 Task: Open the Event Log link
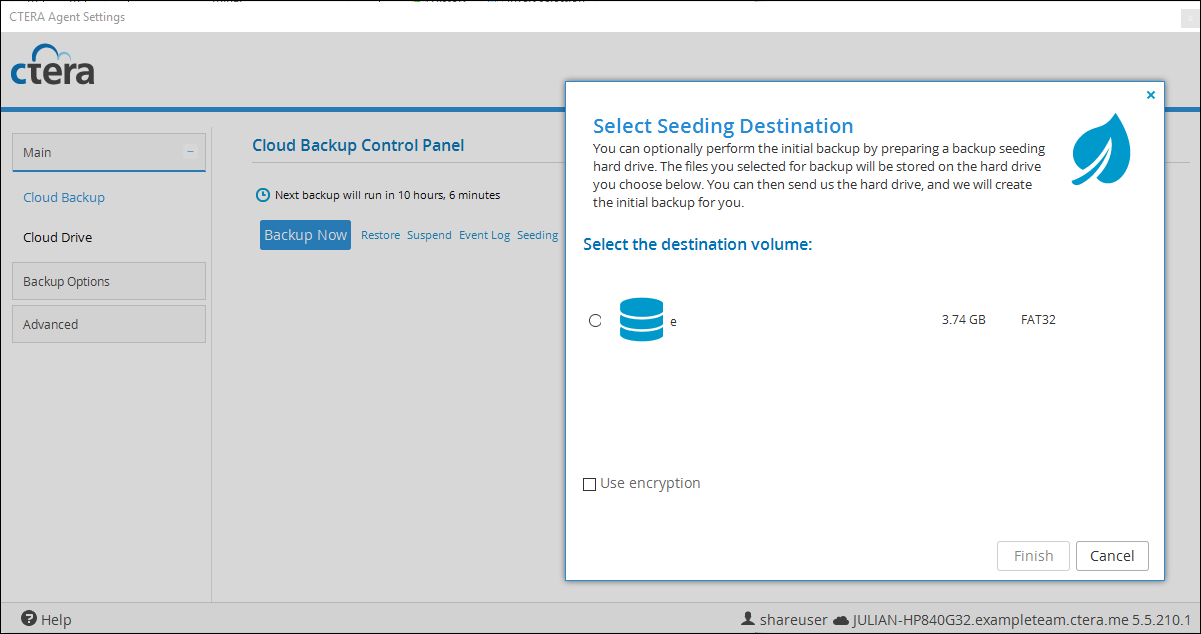coord(485,235)
